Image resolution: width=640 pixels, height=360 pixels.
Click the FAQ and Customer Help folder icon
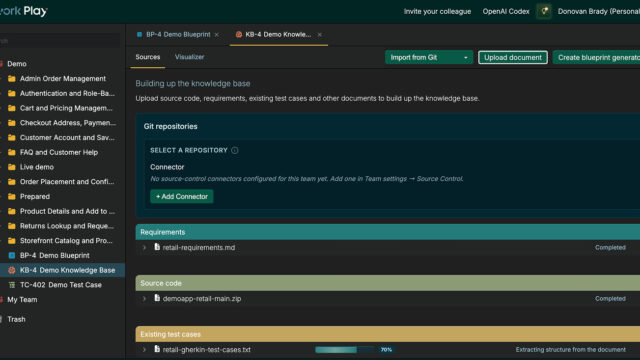click(12, 152)
